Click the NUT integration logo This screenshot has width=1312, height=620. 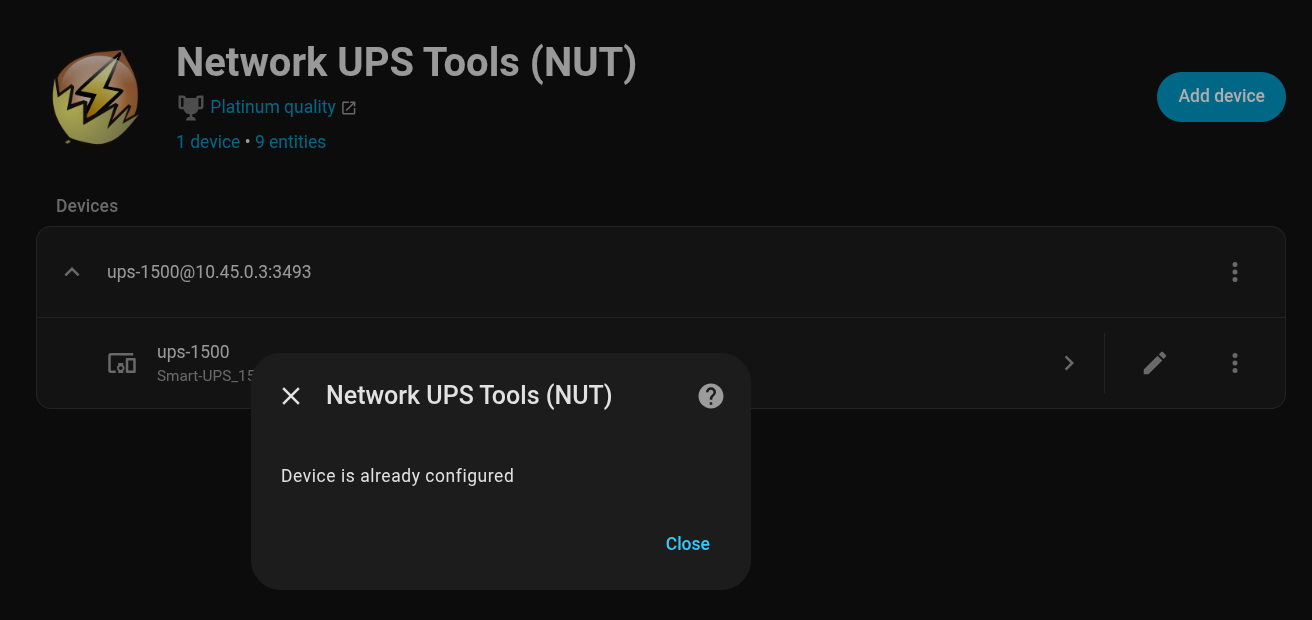95,96
